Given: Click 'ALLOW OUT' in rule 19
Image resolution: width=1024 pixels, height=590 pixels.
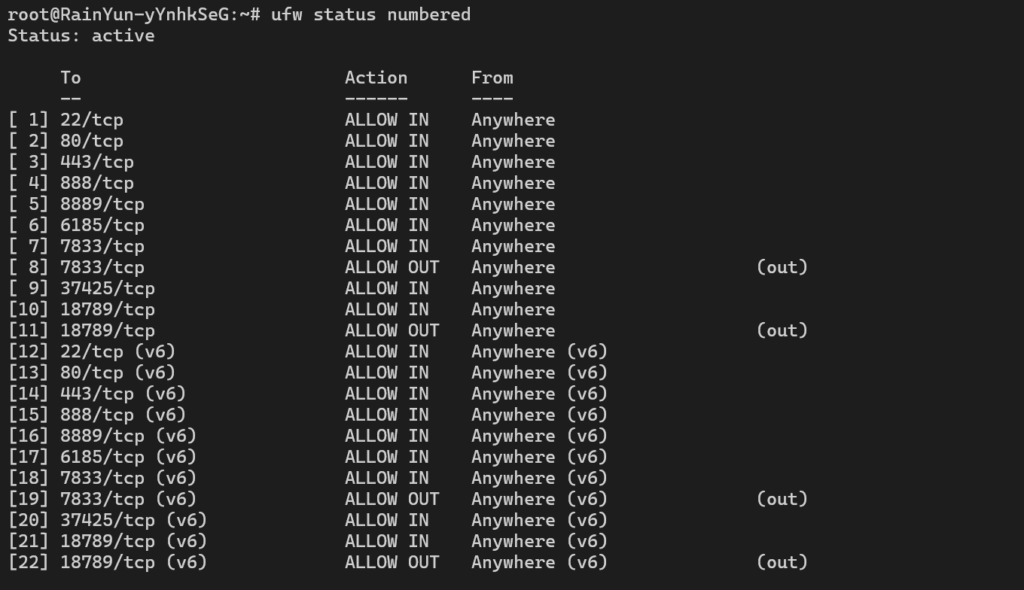Looking at the screenshot, I should coord(392,499).
